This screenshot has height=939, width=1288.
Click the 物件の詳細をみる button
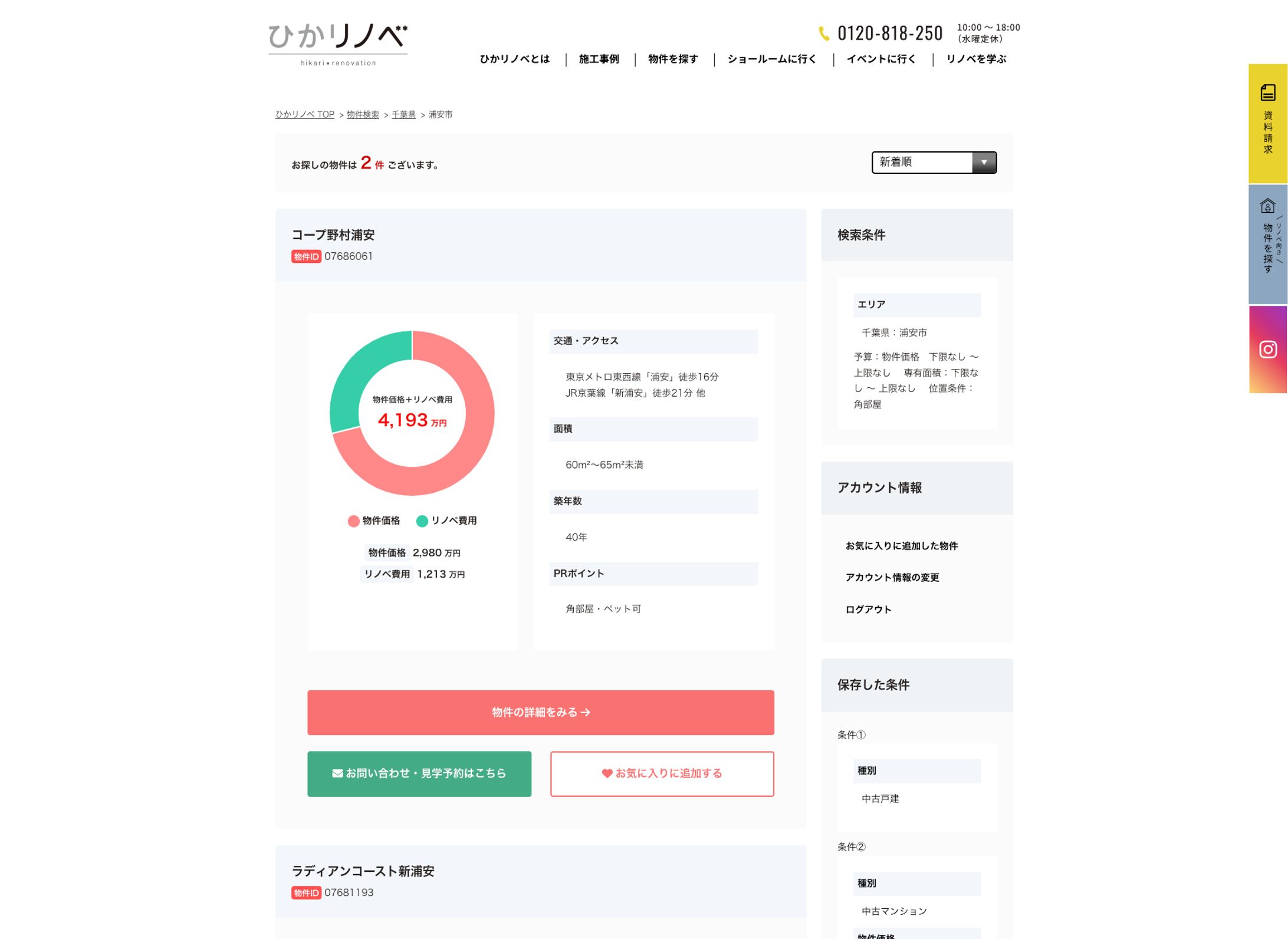[540, 712]
